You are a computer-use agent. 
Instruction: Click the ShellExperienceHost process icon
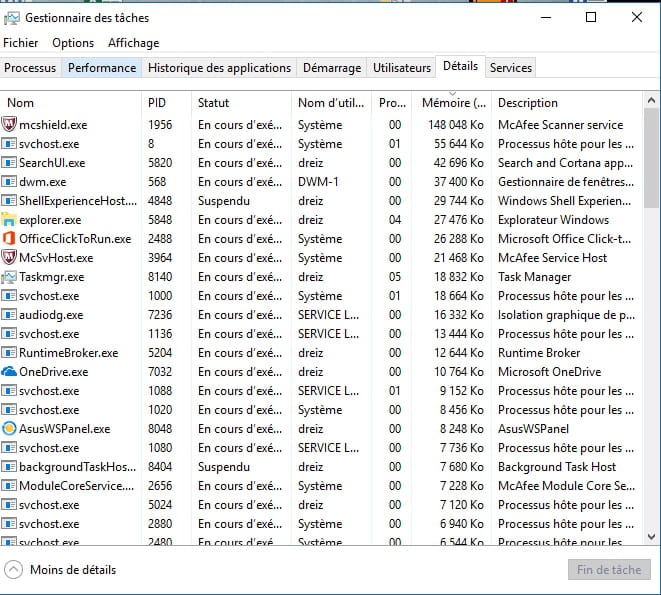click(9, 201)
